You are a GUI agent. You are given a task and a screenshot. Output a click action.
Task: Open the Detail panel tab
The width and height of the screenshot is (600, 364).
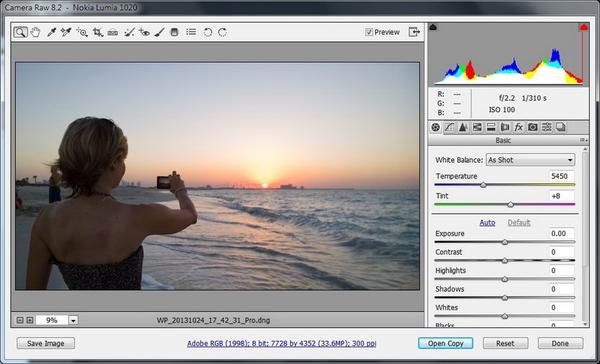tap(463, 127)
